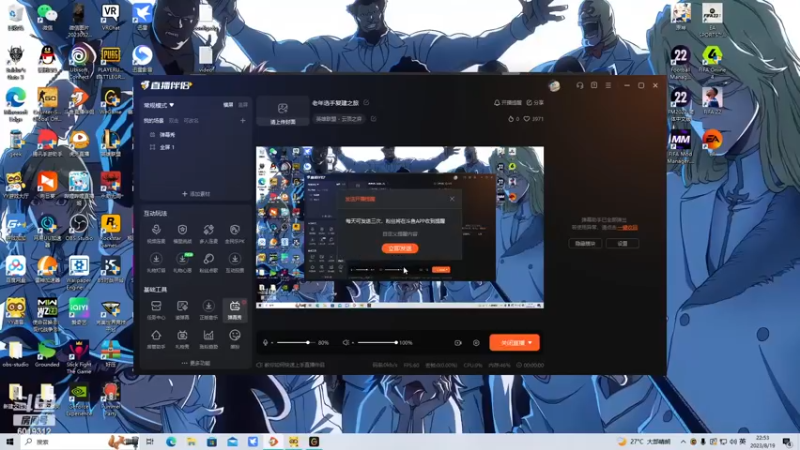Select the second scene tab
The width and height of the screenshot is (800, 450).
coord(173,121)
